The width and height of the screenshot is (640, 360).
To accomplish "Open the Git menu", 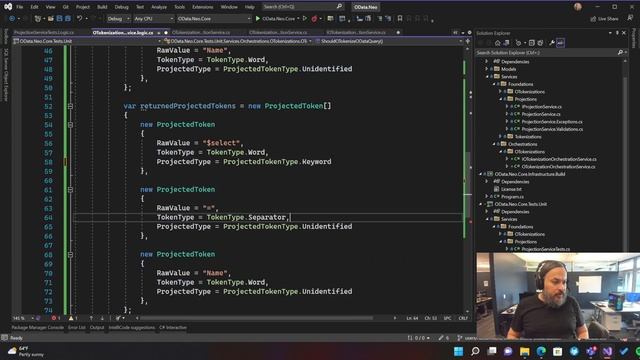I will pyautogui.click(x=66, y=7).
